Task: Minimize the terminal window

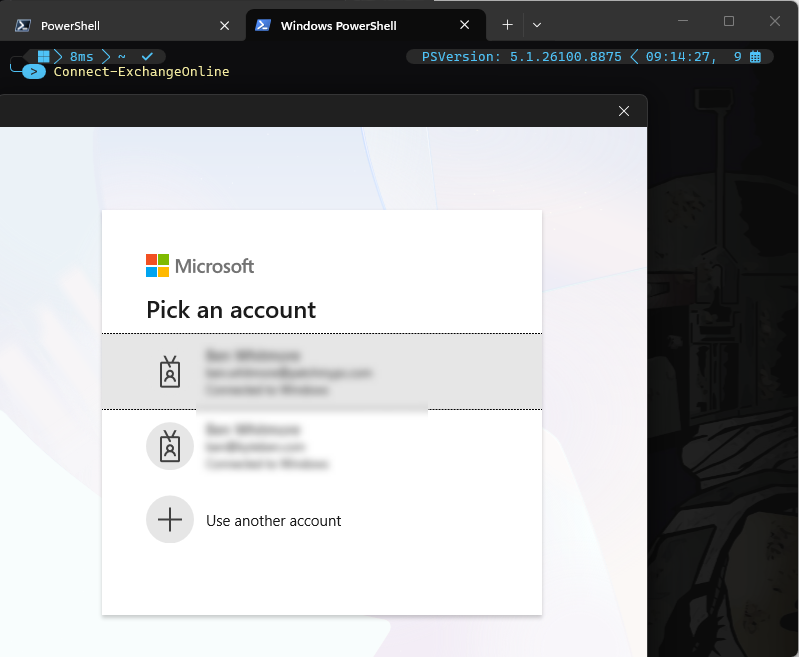Action: (683, 21)
